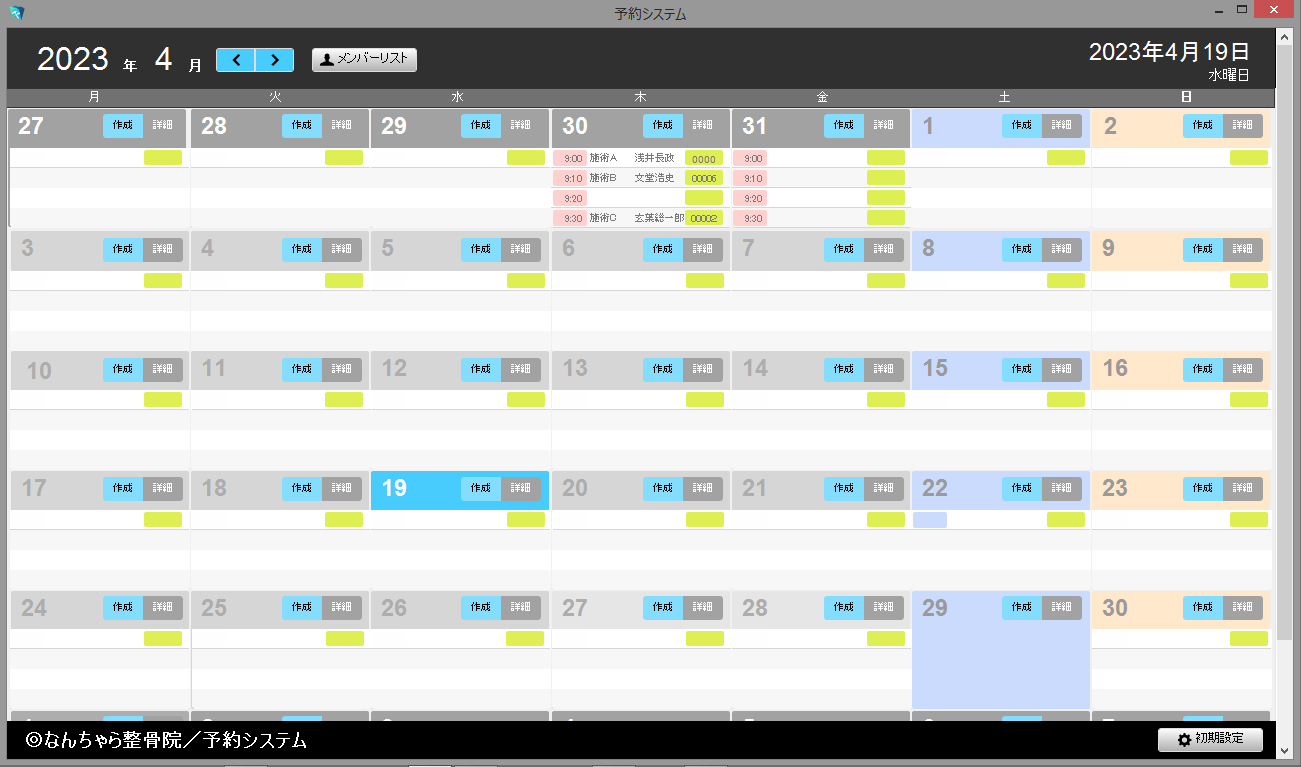The image size is (1301, 767).
Task: Click 作成 on April 29
Action: click(x=1022, y=608)
